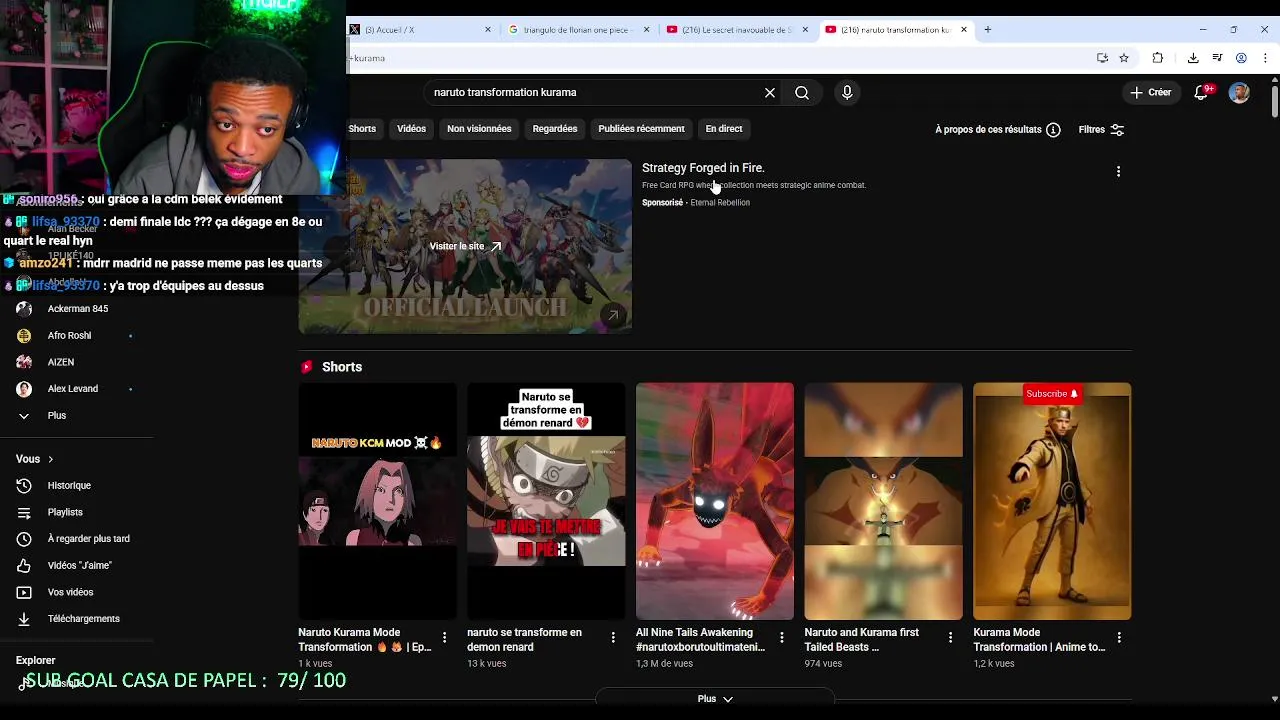Viewport: 1280px width, 720px height.
Task: Click the Eternal Rebellion sponsor name
Action: point(720,202)
